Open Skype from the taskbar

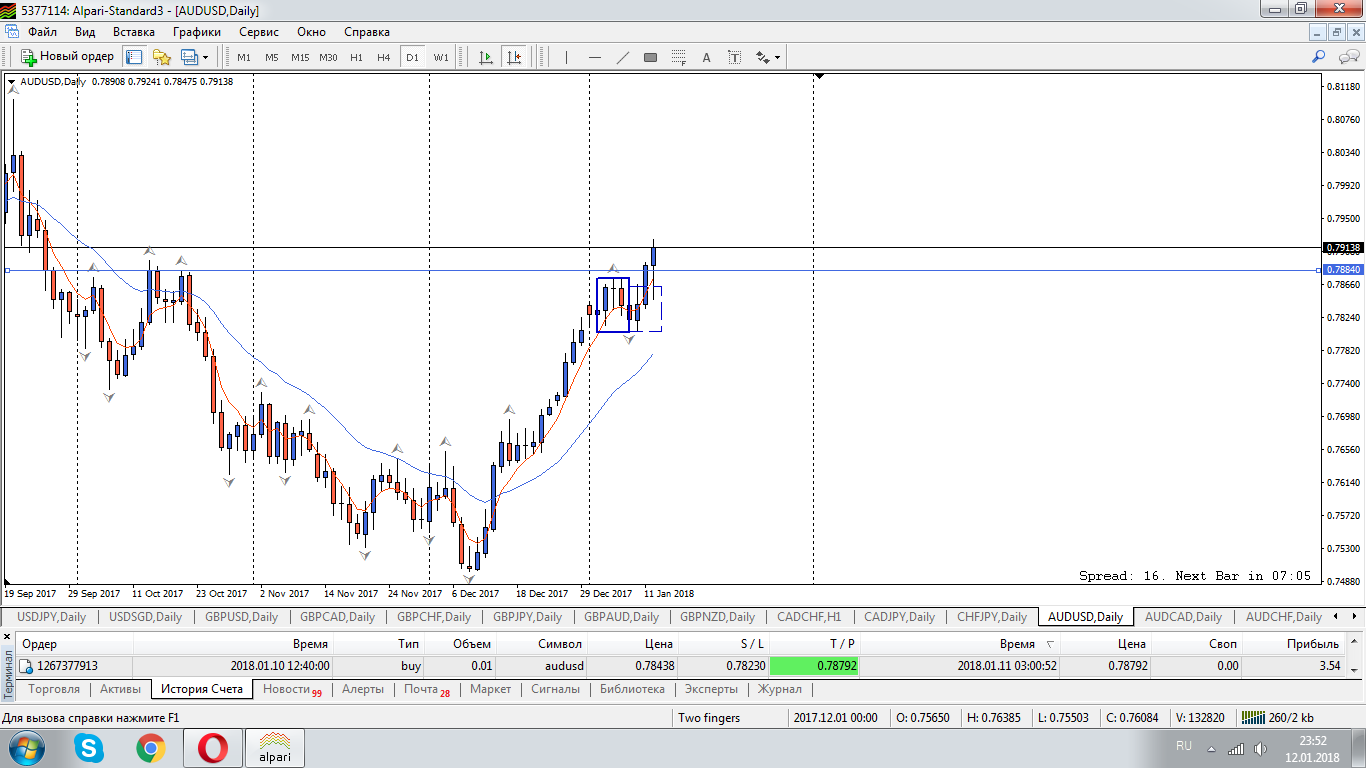[89, 748]
